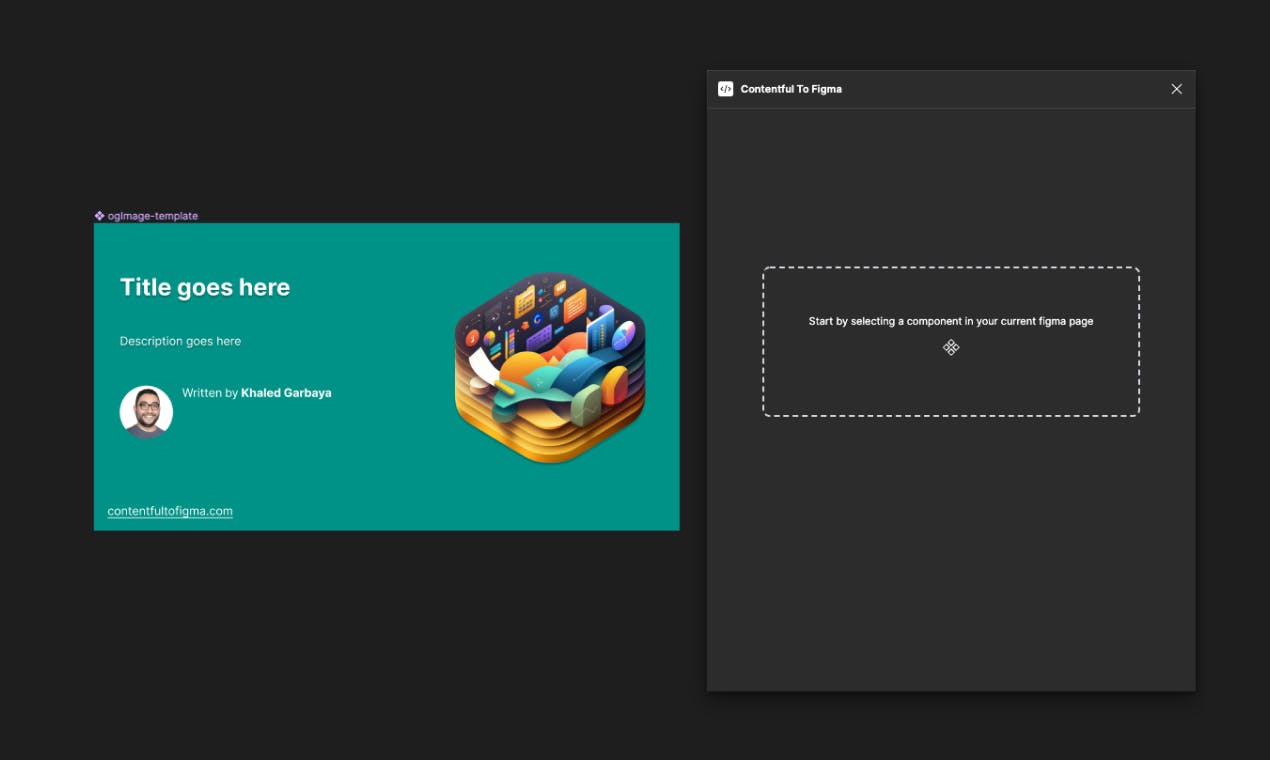Click the author avatar photo
1270x760 pixels.
point(146,412)
